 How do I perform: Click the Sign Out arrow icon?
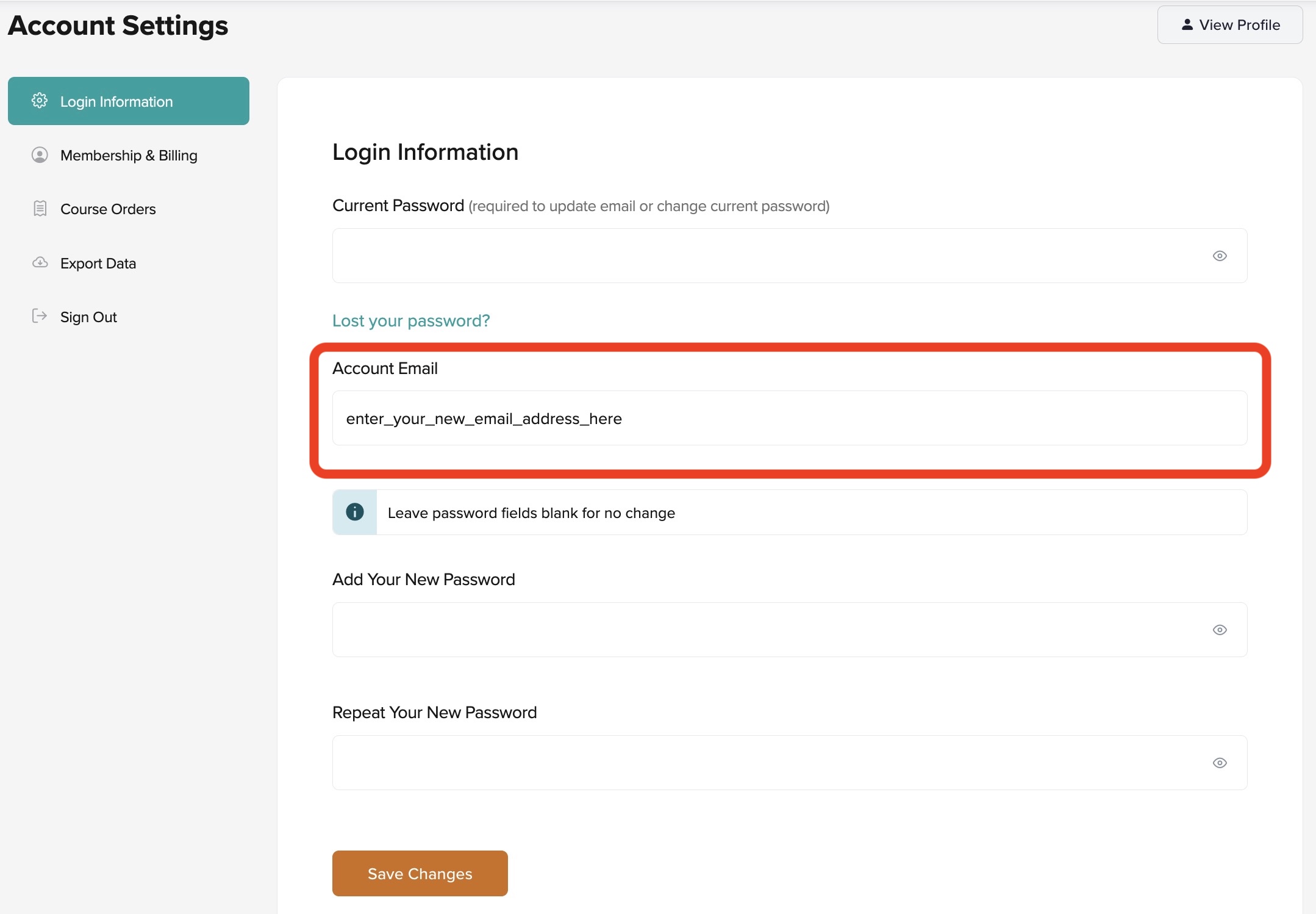pos(40,316)
